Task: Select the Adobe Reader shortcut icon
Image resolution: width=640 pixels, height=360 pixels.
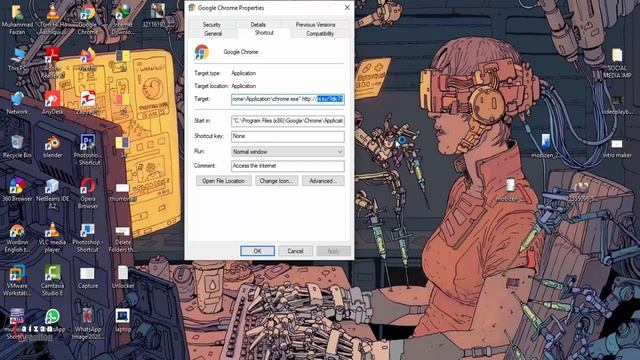Action: tap(52, 62)
